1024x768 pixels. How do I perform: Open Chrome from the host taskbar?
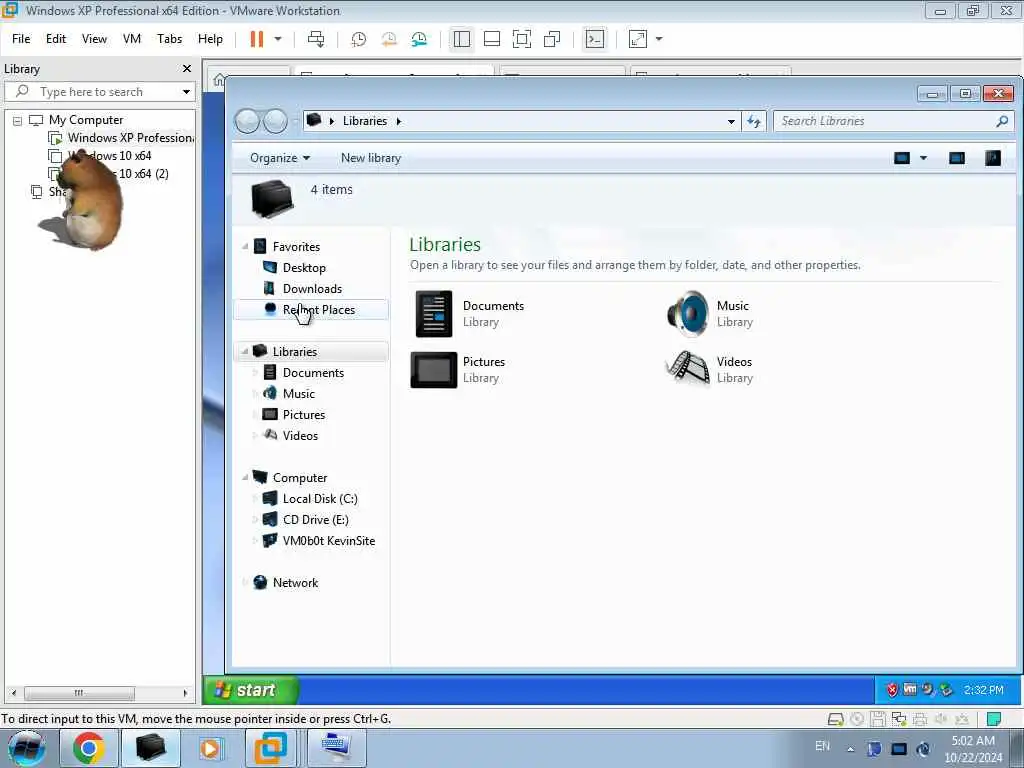(89, 748)
